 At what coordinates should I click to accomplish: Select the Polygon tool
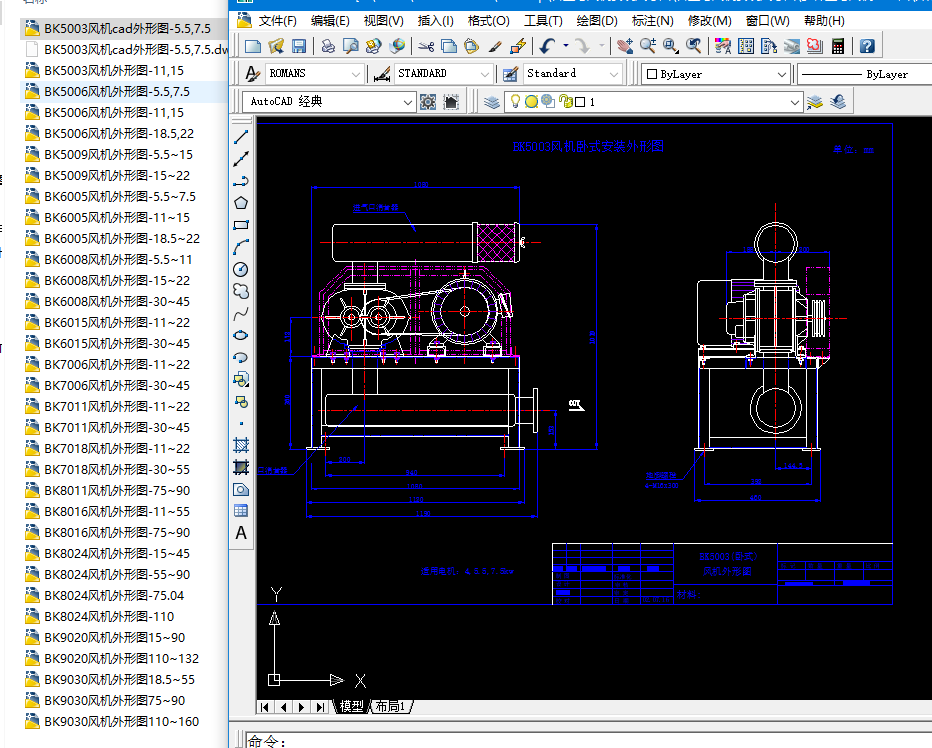click(x=241, y=203)
